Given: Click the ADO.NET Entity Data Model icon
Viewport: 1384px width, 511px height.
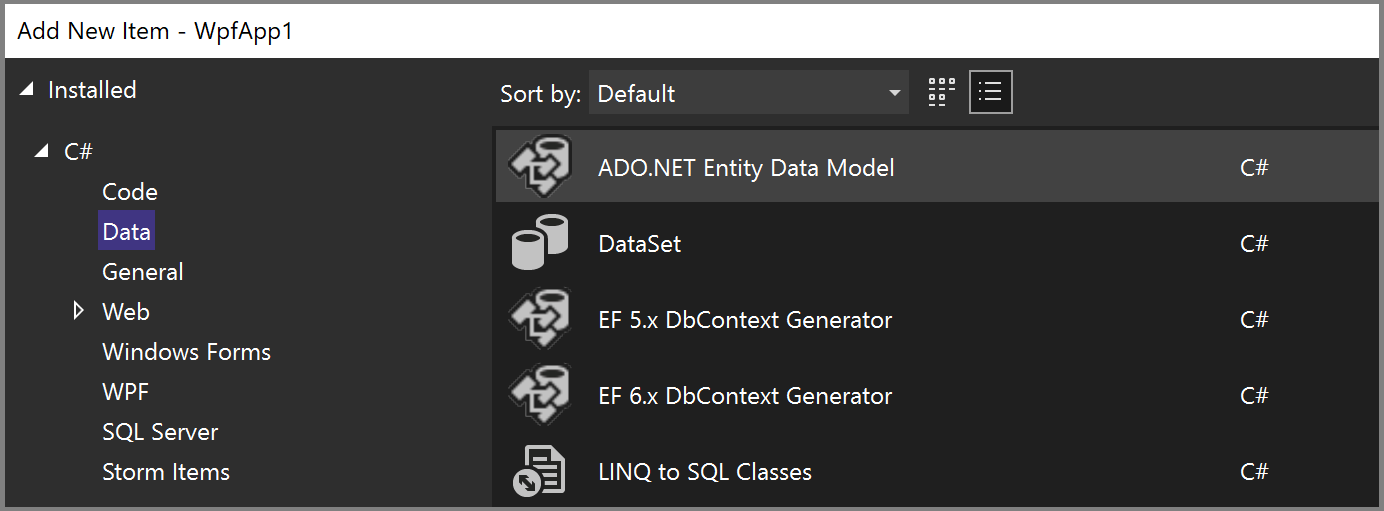Looking at the screenshot, I should click(540, 167).
